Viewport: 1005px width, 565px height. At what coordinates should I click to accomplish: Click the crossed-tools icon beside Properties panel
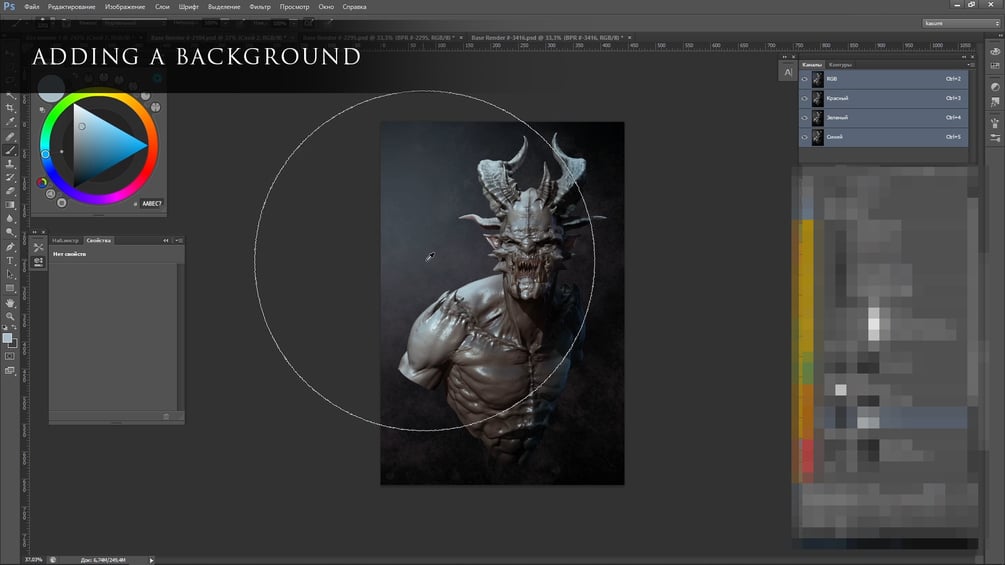click(x=38, y=247)
